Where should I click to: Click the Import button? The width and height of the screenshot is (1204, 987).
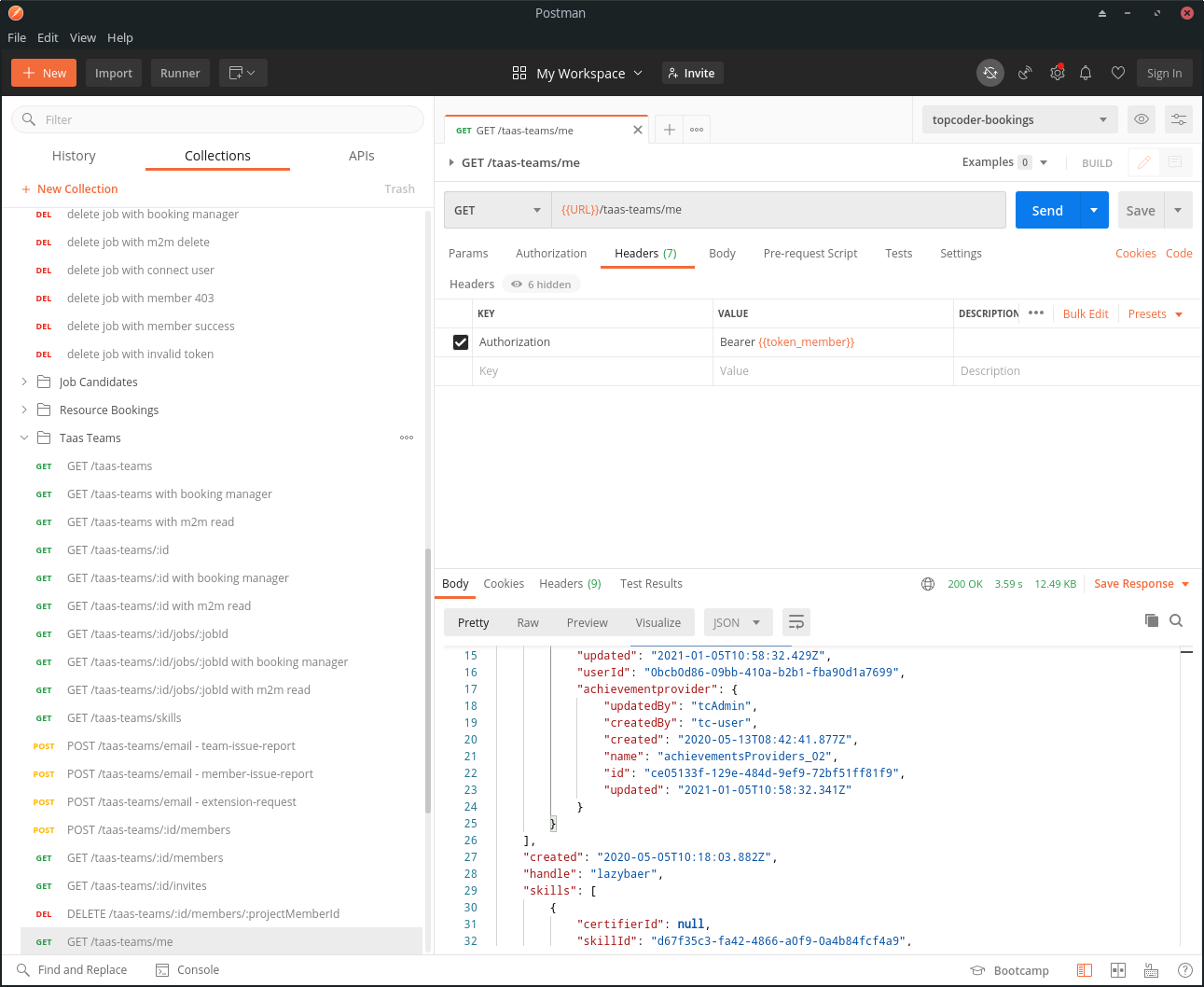tap(114, 73)
